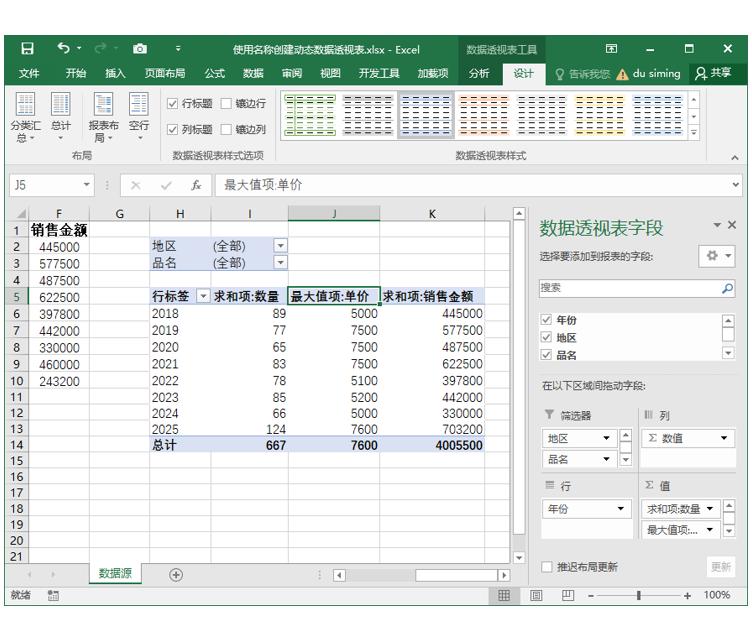Open the field pane tools gear menu
Screen dimensions: 752x639
(x=717, y=256)
